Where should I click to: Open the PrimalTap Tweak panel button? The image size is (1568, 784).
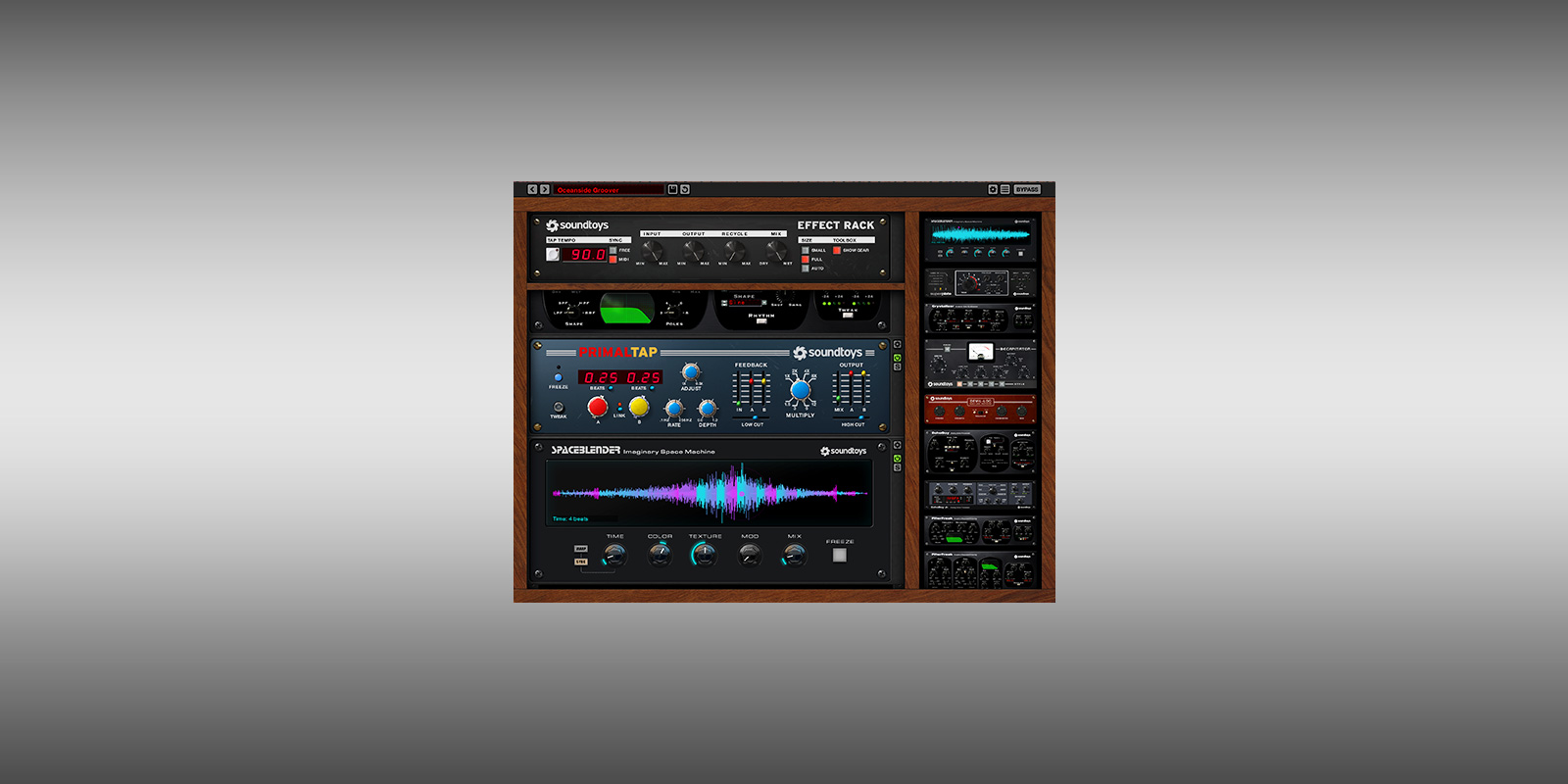[559, 407]
